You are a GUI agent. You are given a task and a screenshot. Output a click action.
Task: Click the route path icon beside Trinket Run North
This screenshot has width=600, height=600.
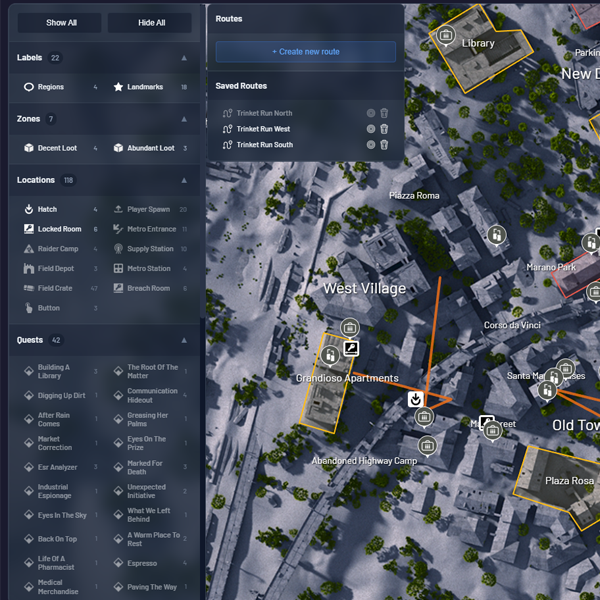tap(227, 113)
